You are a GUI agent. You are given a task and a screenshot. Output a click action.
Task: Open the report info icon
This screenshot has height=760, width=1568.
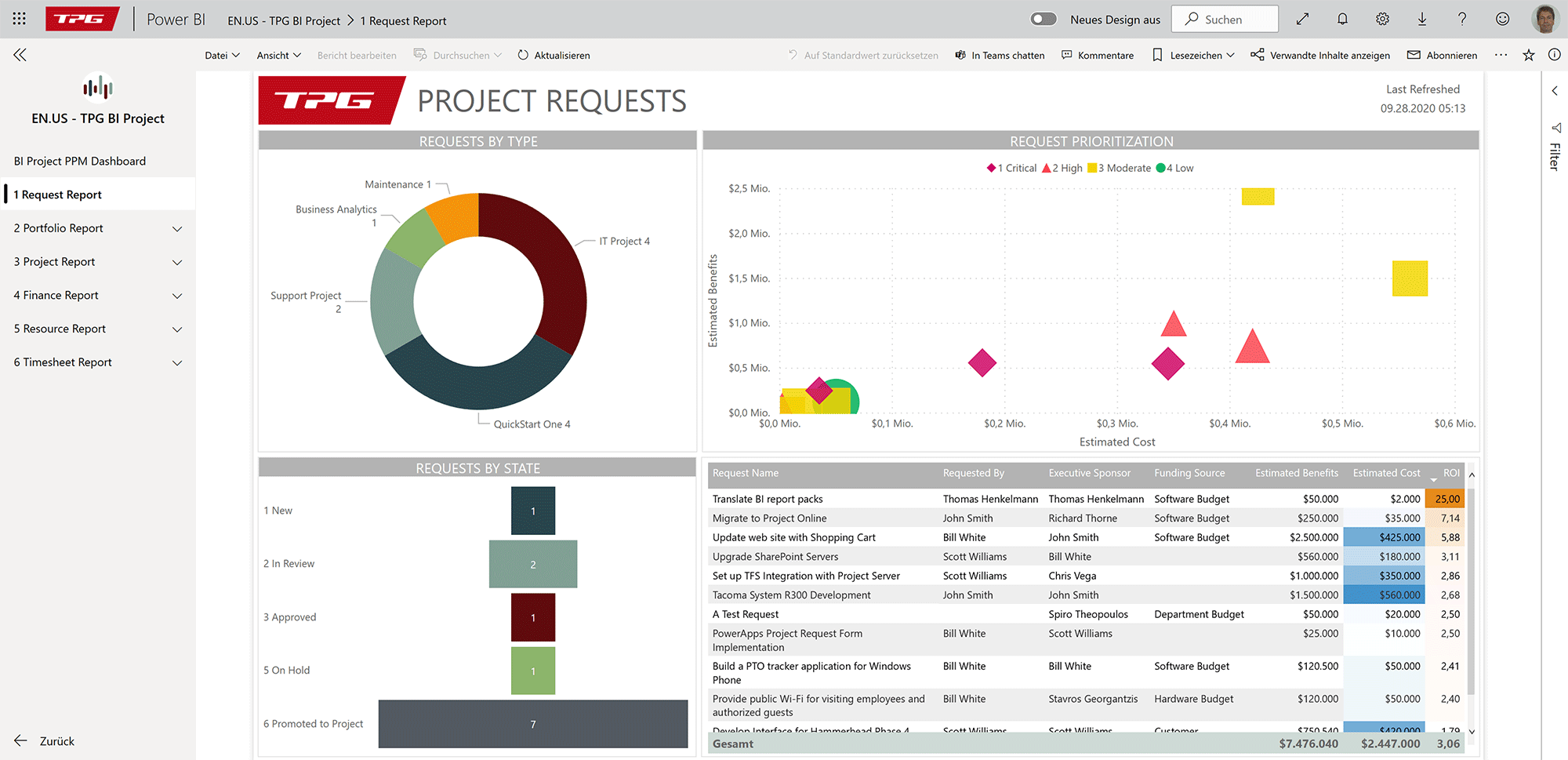pyautogui.click(x=1554, y=55)
